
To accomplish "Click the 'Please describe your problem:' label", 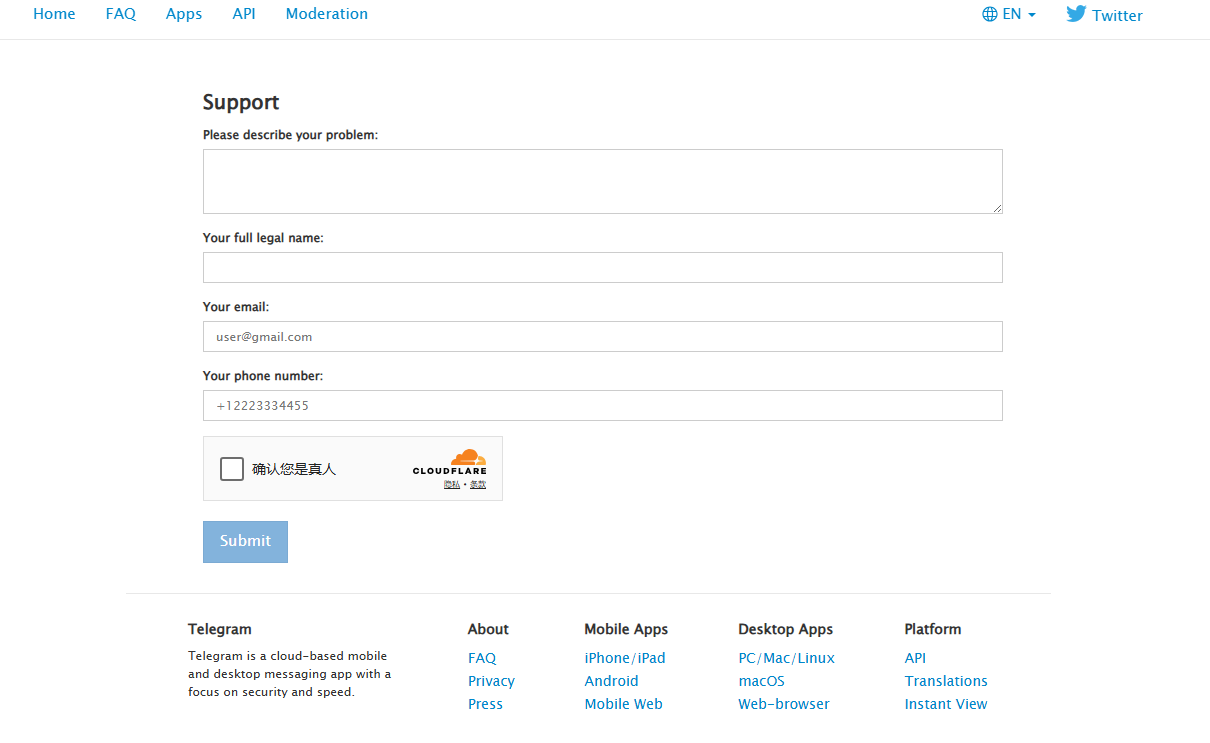I will (290, 135).
